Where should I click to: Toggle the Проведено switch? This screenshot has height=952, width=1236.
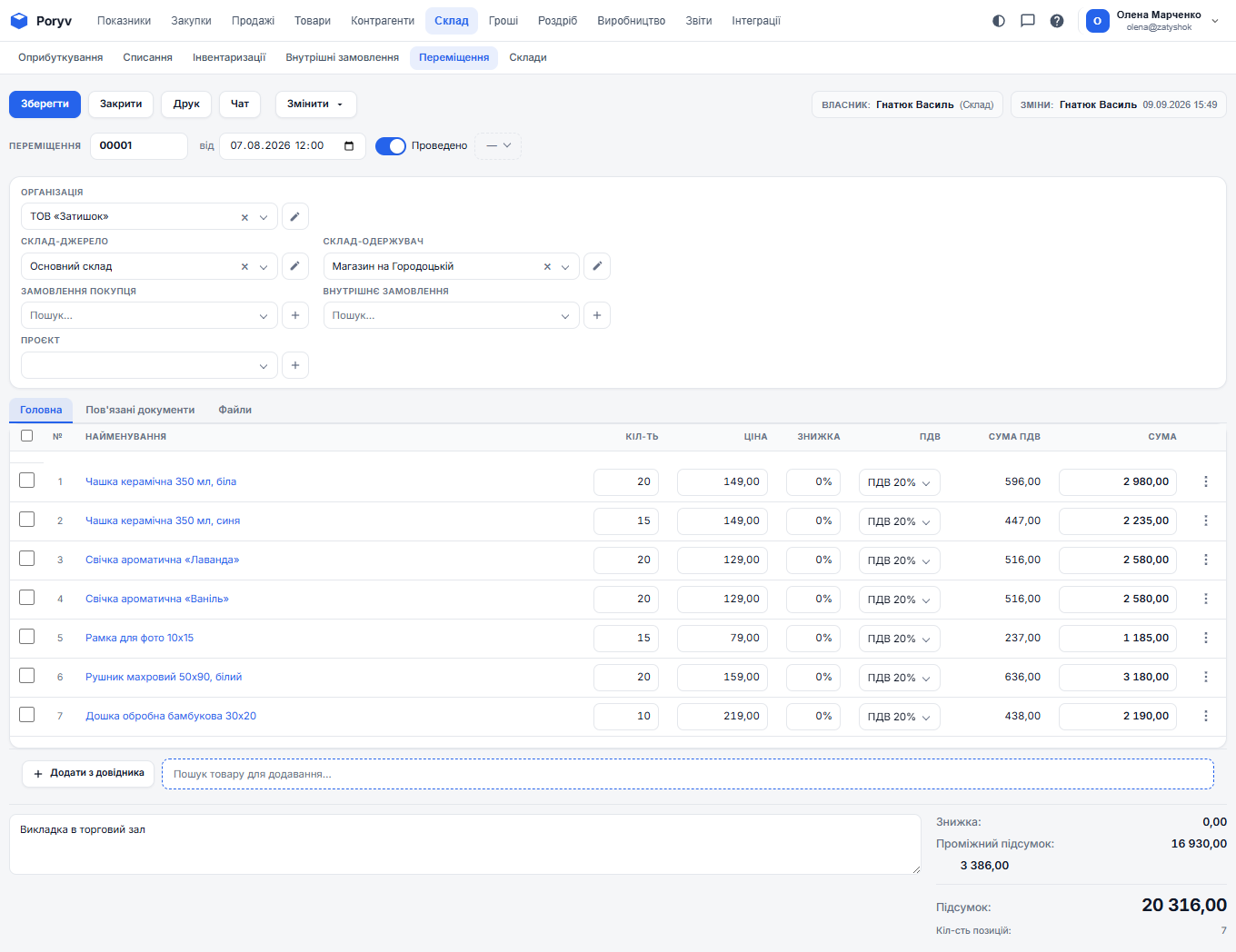point(391,146)
